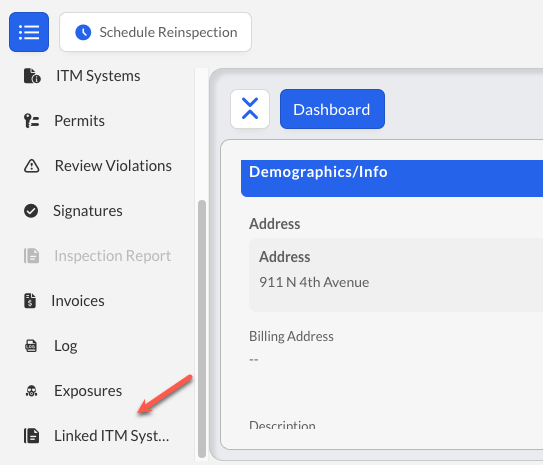
Task: Click the Exposures gas mask icon
Action: tap(32, 391)
